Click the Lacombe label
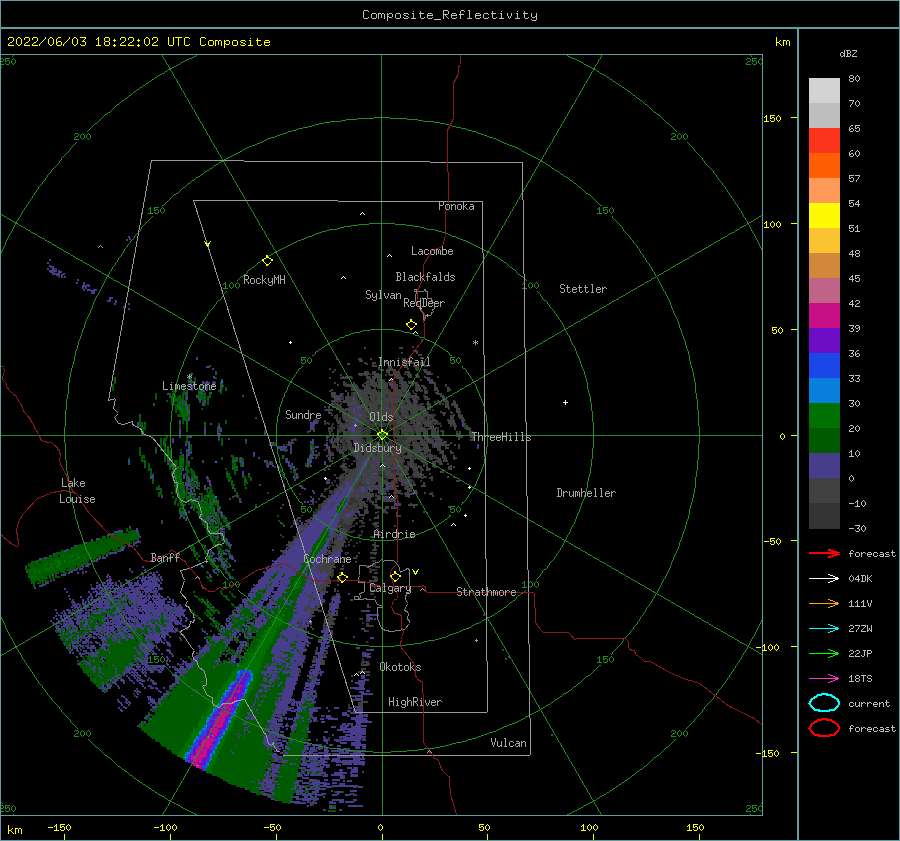Image resolution: width=900 pixels, height=841 pixels. click(x=432, y=251)
